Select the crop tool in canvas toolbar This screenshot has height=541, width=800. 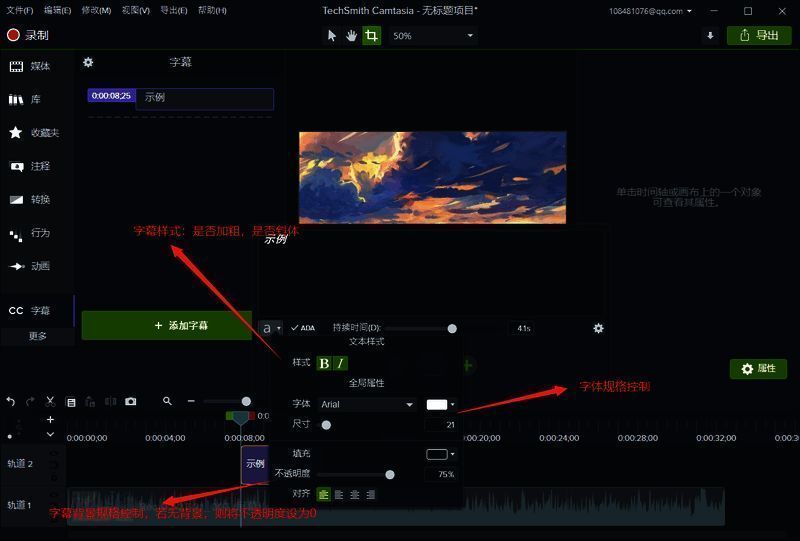click(x=371, y=35)
